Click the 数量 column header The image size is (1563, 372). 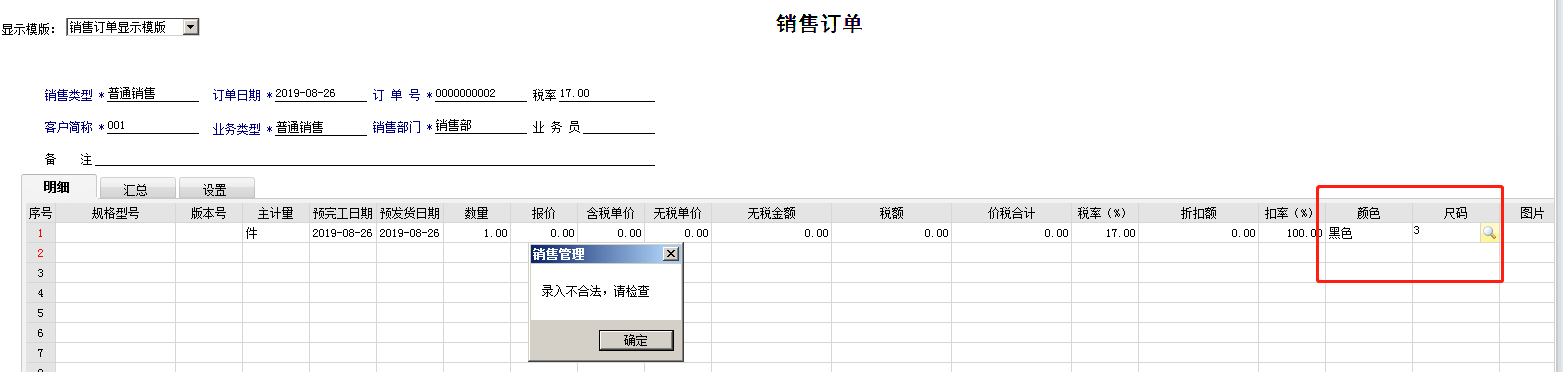pos(477,213)
